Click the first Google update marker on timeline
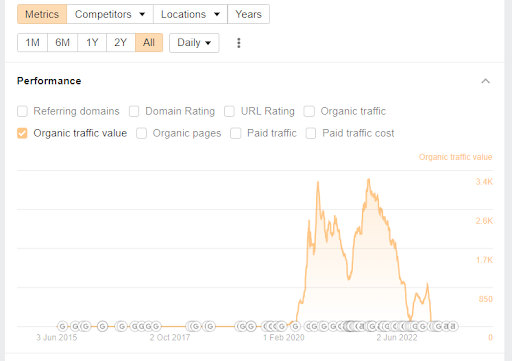The width and height of the screenshot is (512, 361). click(x=62, y=326)
